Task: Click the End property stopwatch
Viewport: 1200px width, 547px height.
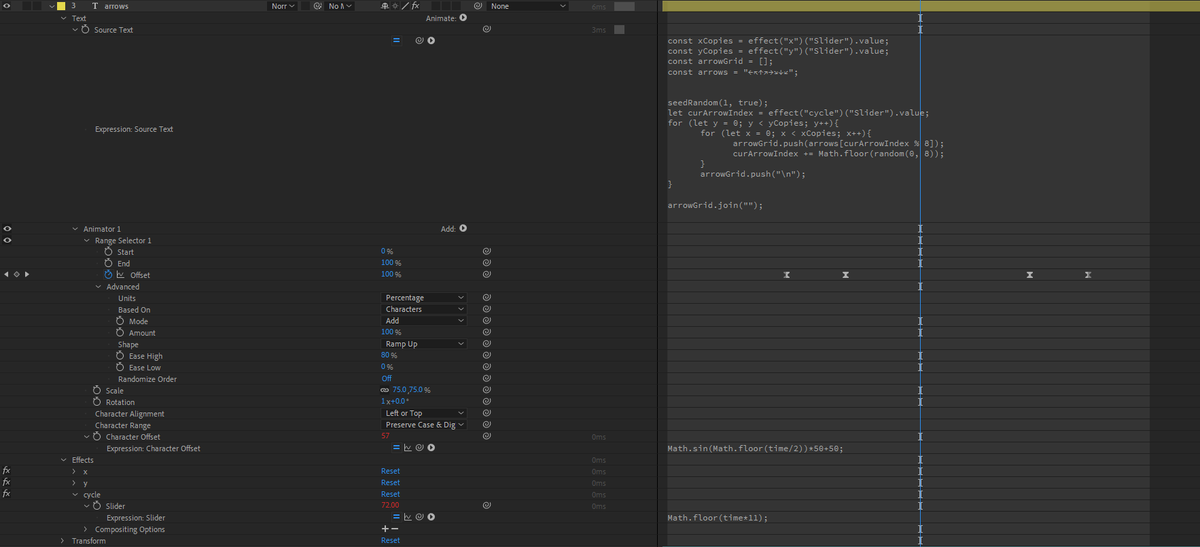Action: (x=109, y=263)
